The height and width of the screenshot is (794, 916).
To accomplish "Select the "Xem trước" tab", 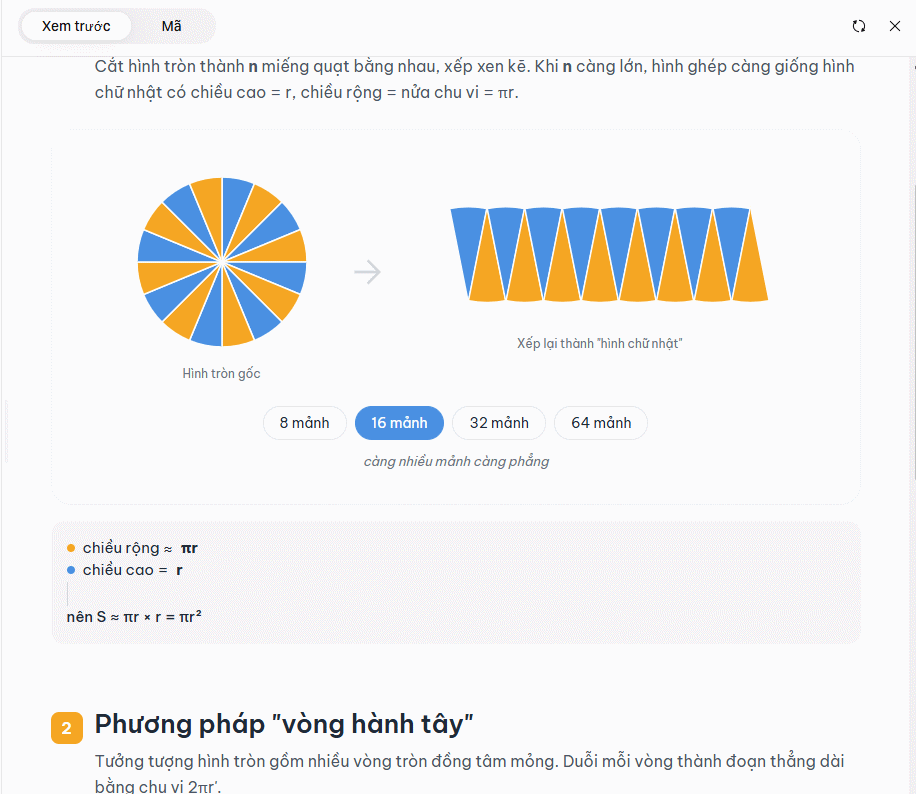I will point(77,27).
